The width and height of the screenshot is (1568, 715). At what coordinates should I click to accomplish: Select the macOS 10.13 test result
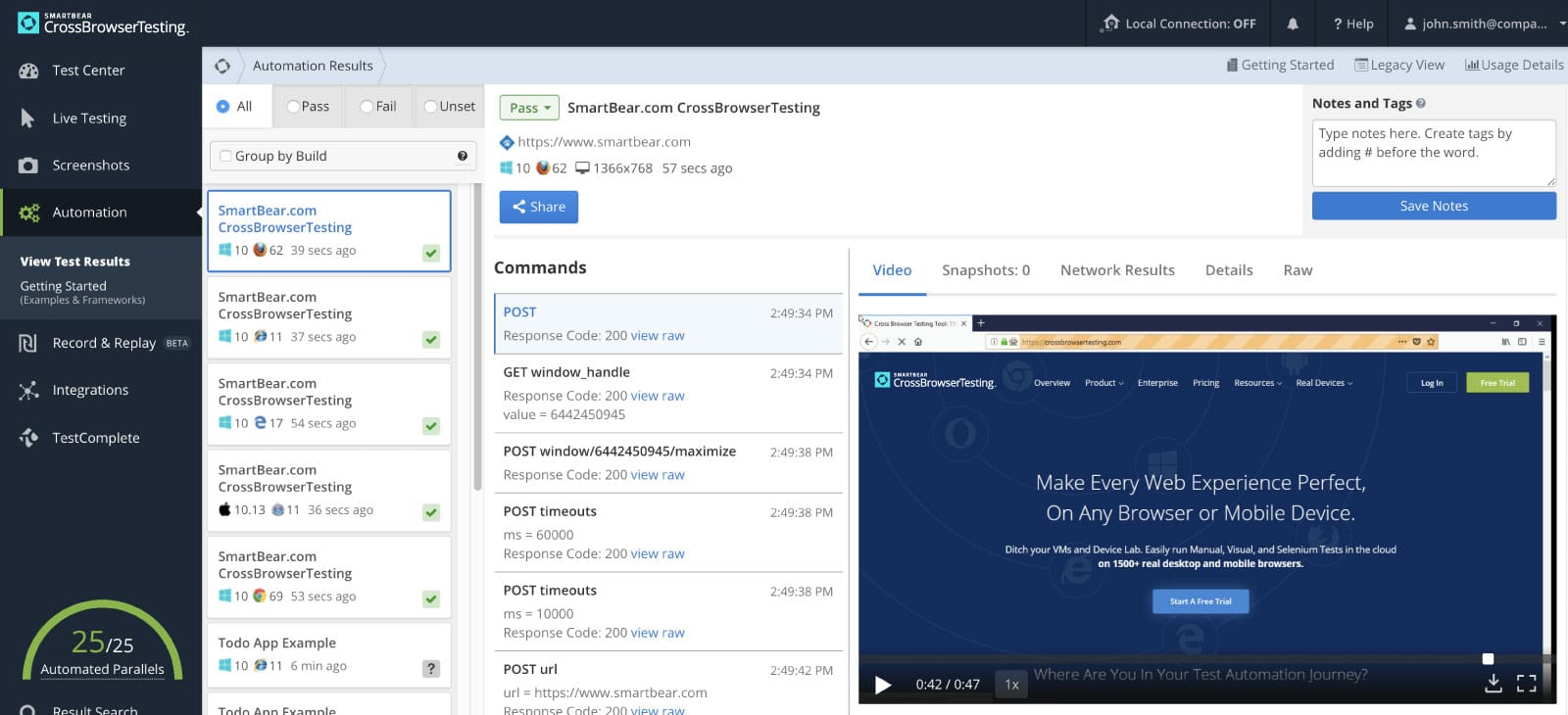tap(328, 491)
